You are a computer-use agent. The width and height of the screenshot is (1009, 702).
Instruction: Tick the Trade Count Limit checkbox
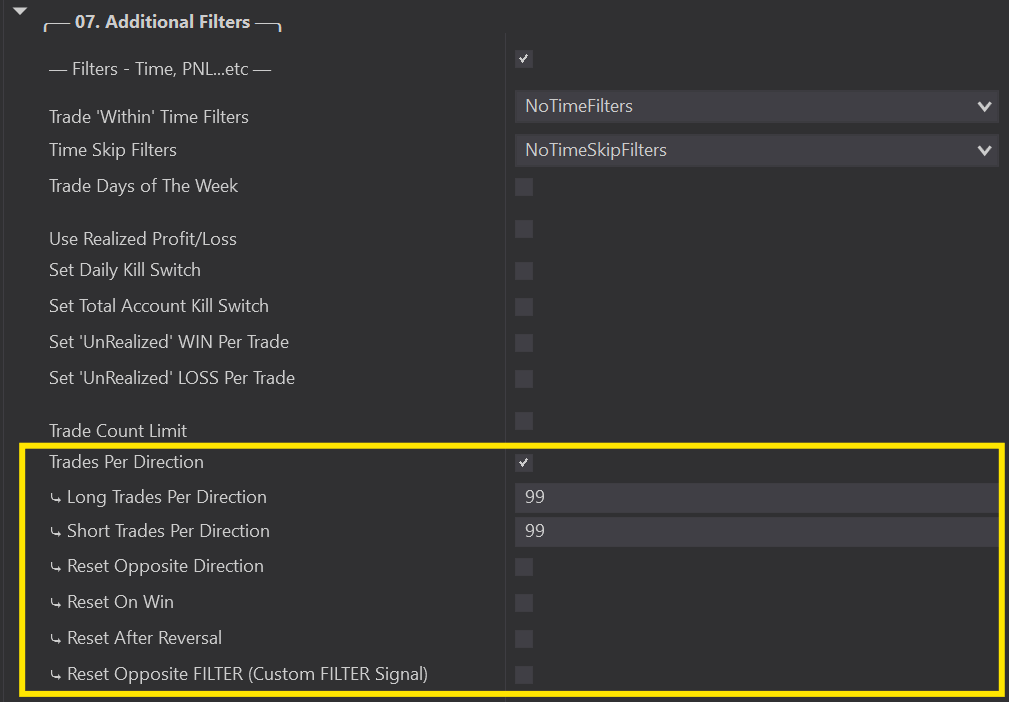[x=524, y=421]
